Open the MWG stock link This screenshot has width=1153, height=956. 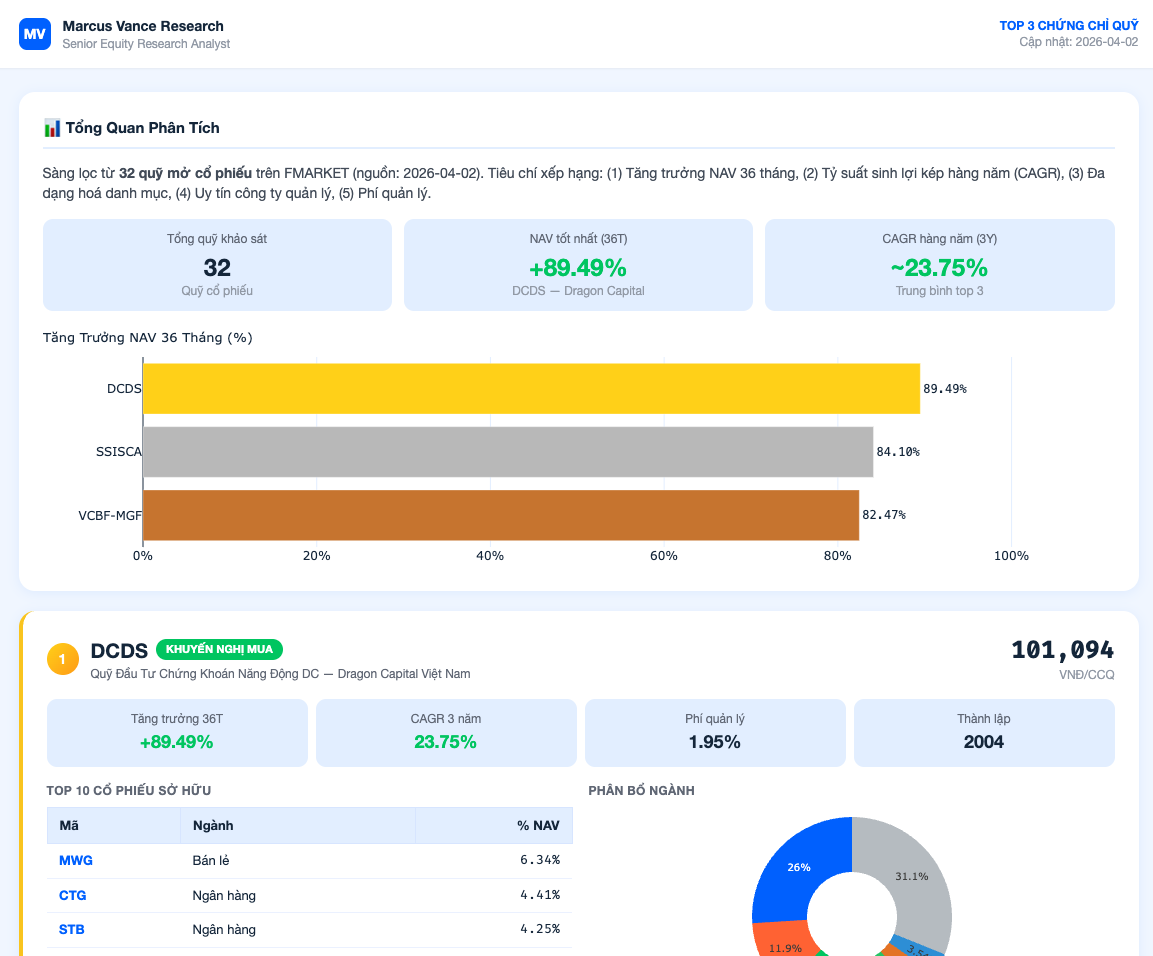[x=75, y=860]
